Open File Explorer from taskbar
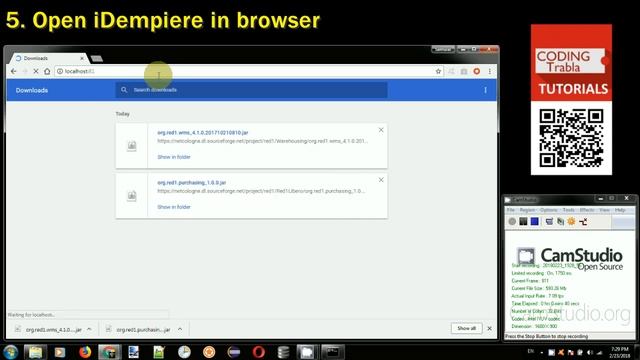Viewport: 640px width, 360px height. click(35, 352)
